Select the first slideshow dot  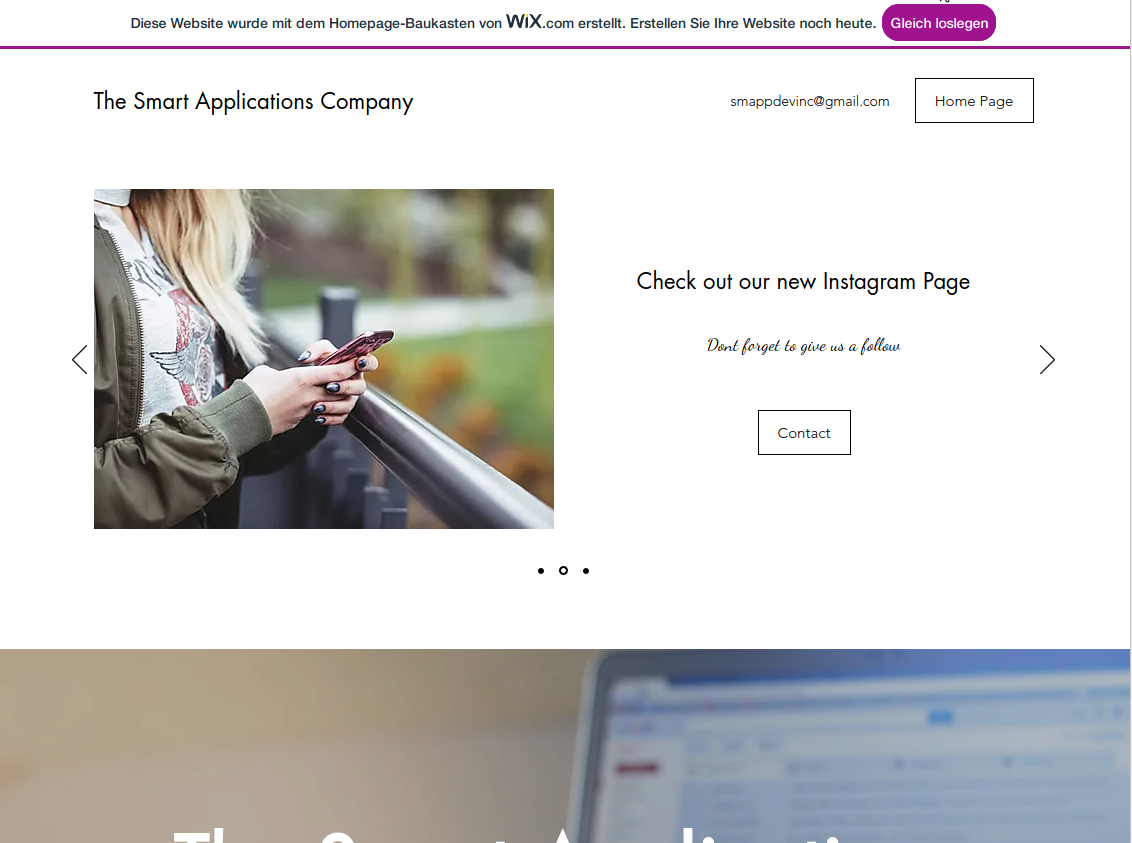click(541, 571)
